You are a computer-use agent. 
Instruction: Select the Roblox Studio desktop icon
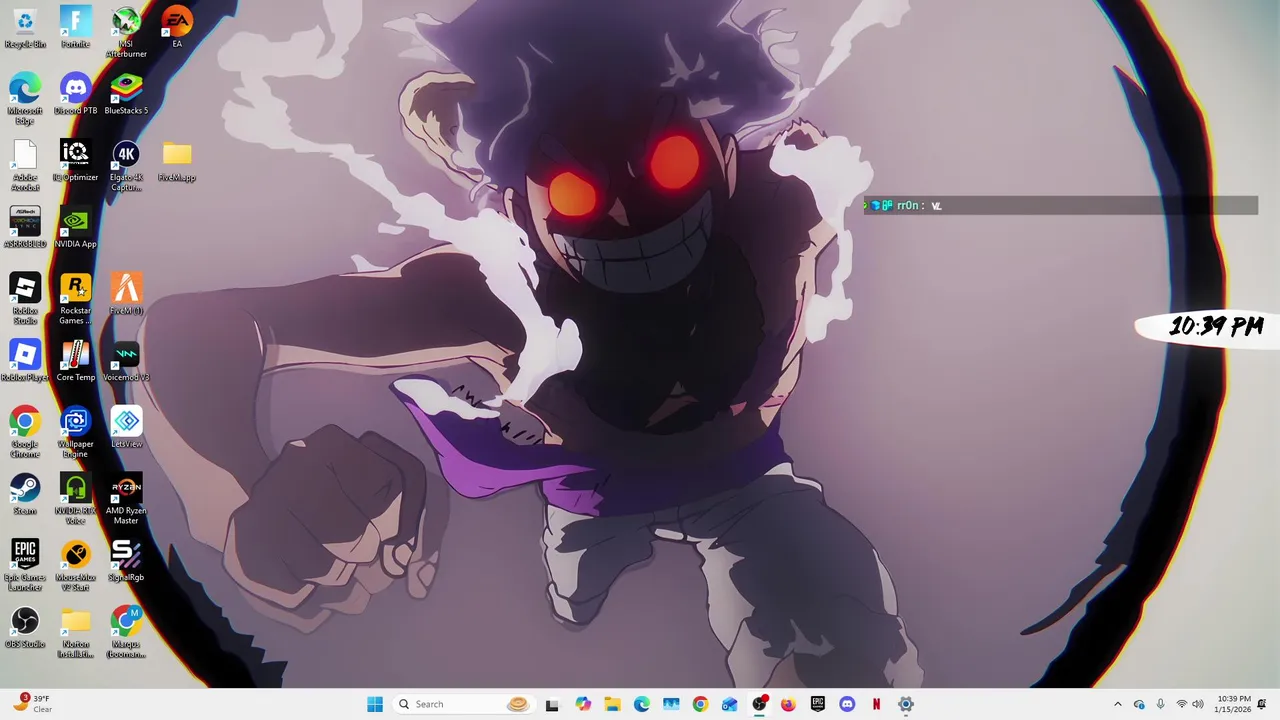coord(25,299)
